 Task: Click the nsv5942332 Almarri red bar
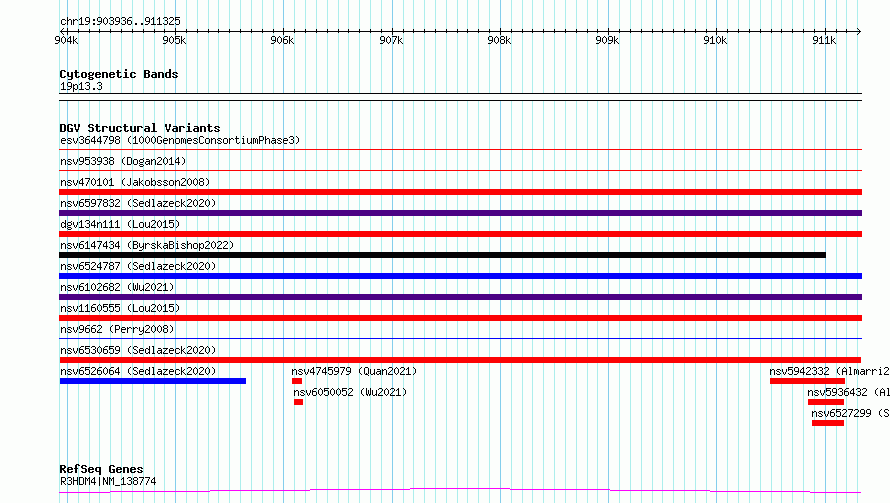(x=807, y=381)
